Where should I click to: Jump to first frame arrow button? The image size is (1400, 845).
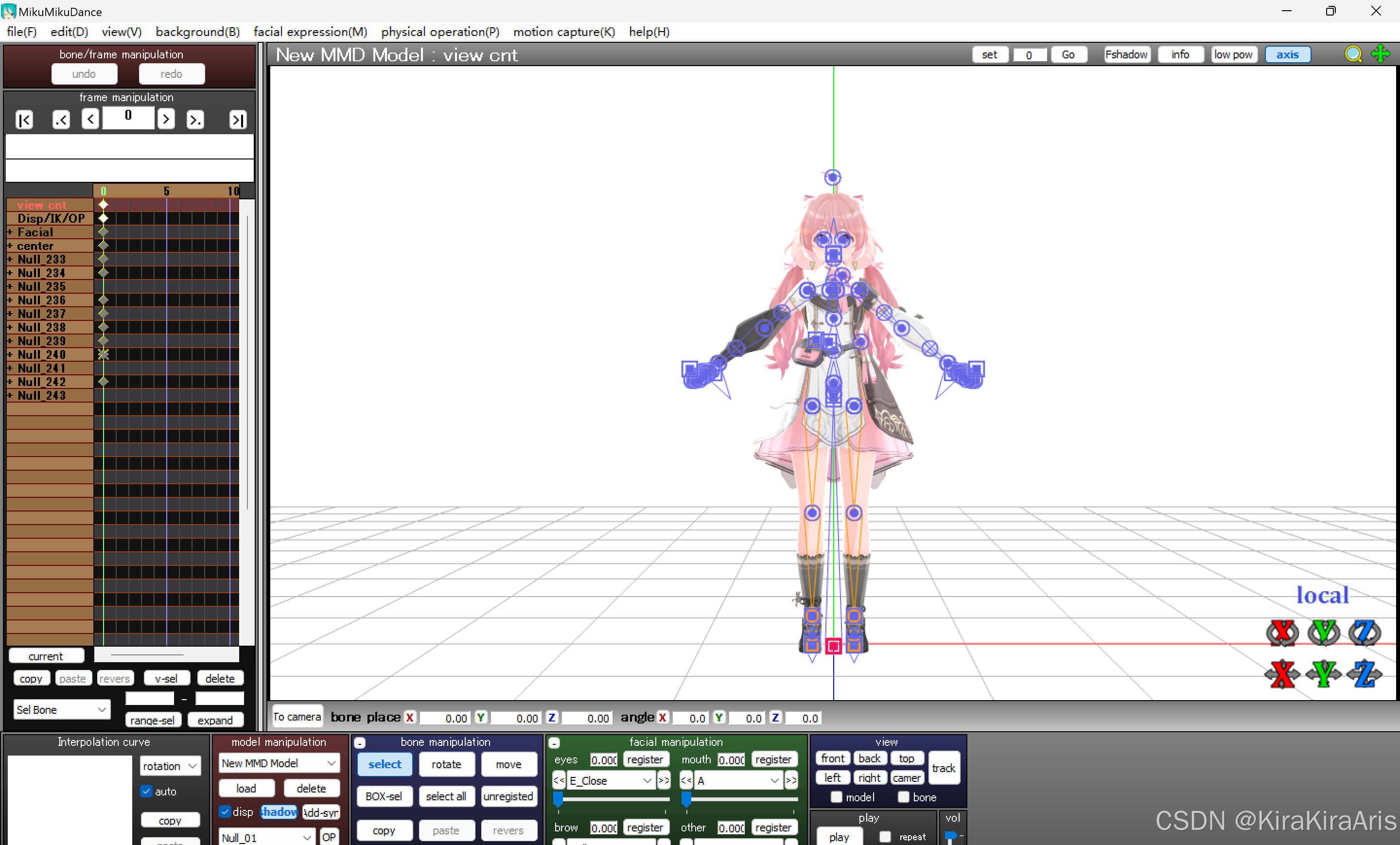click(24, 120)
